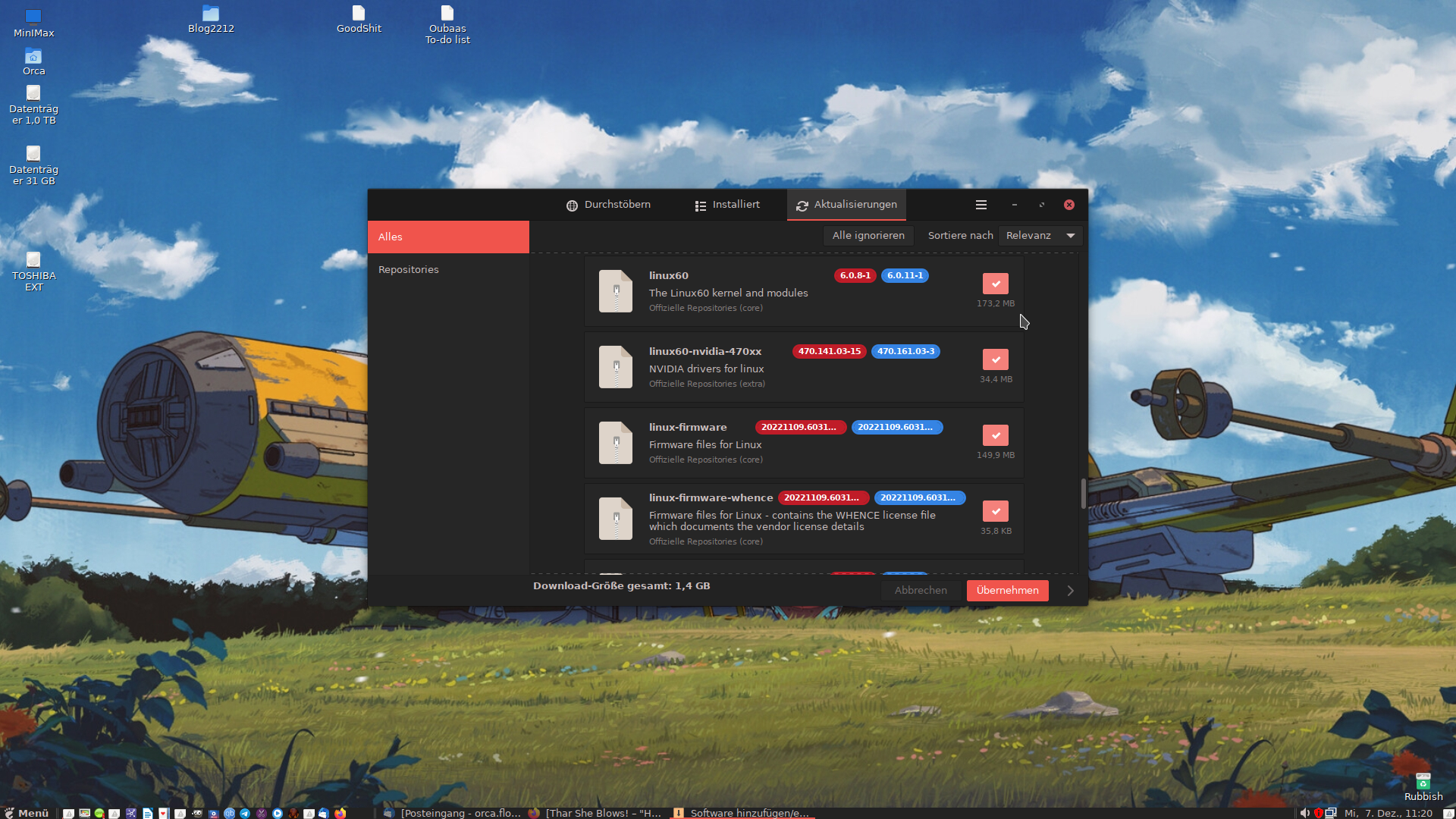Uncheck the linux-firmware-whence update checkbox

click(995, 511)
